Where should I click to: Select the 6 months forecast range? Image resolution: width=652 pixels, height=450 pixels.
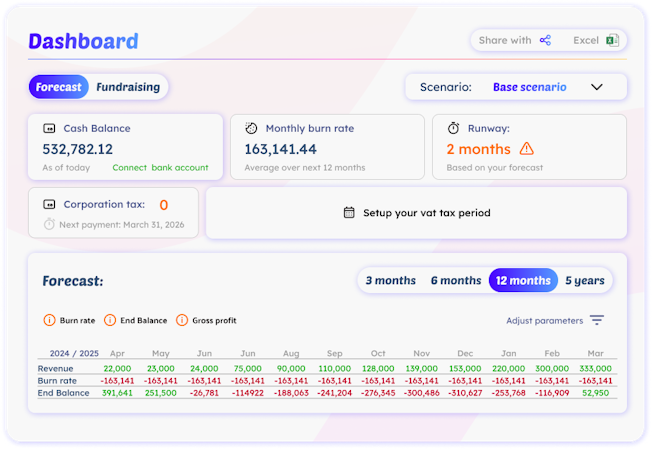pos(456,281)
